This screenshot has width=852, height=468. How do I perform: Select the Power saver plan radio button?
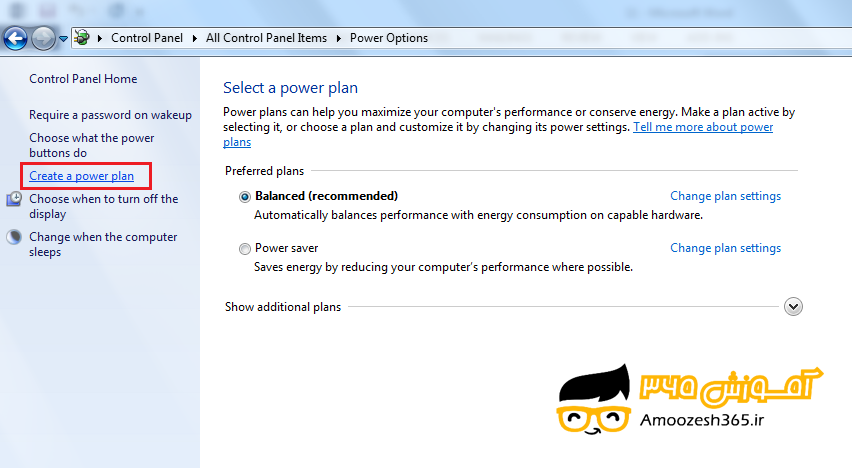pyautogui.click(x=245, y=249)
